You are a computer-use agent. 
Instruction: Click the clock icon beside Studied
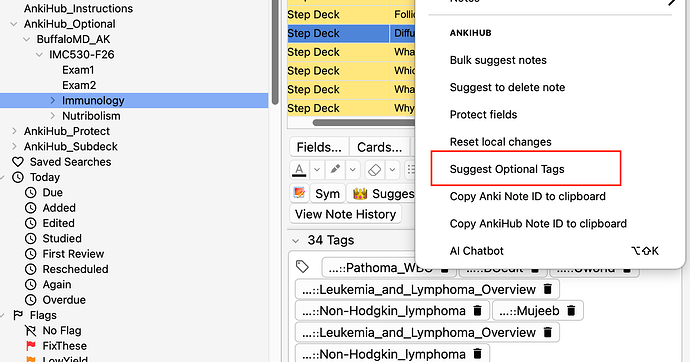click(30, 238)
